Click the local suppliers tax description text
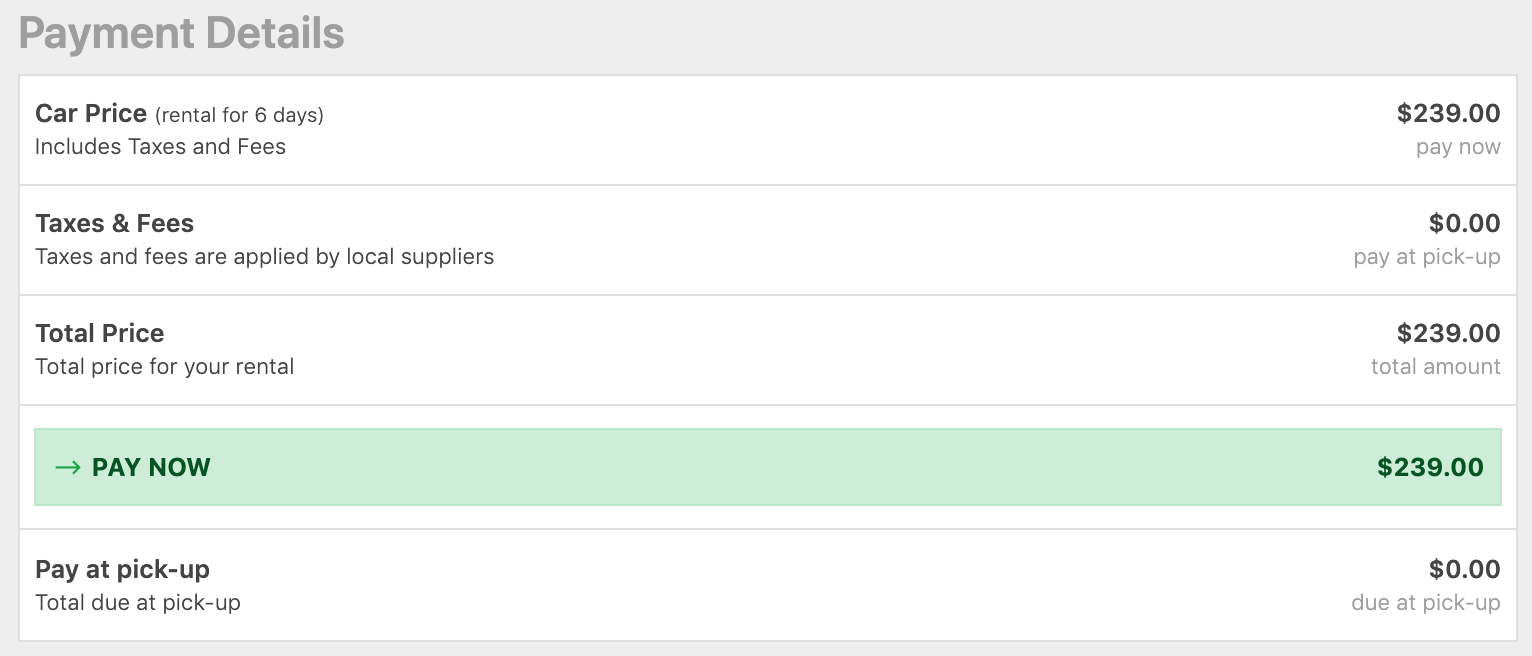The height and width of the screenshot is (656, 1532). pos(264,257)
